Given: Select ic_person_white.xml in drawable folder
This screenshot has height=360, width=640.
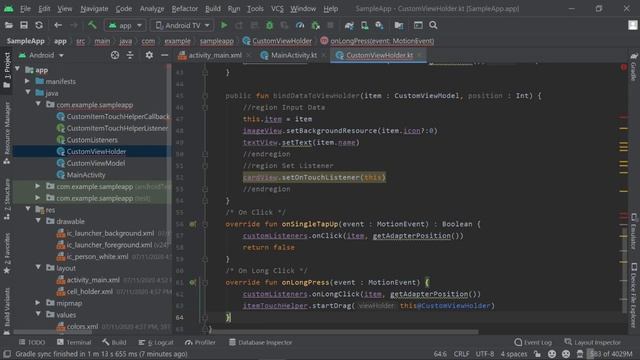Looking at the screenshot, I should pyautogui.click(x=97, y=256).
